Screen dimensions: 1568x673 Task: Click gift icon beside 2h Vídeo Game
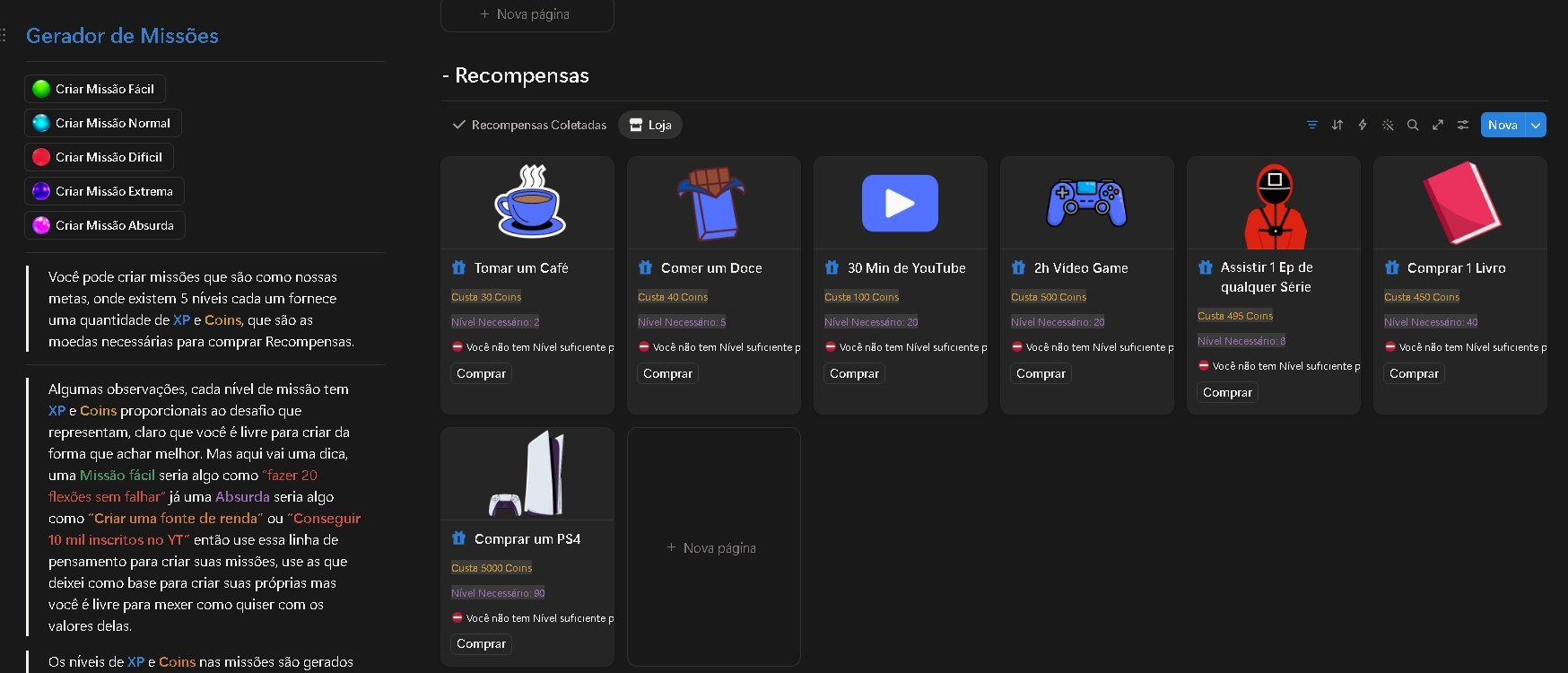tap(1019, 267)
